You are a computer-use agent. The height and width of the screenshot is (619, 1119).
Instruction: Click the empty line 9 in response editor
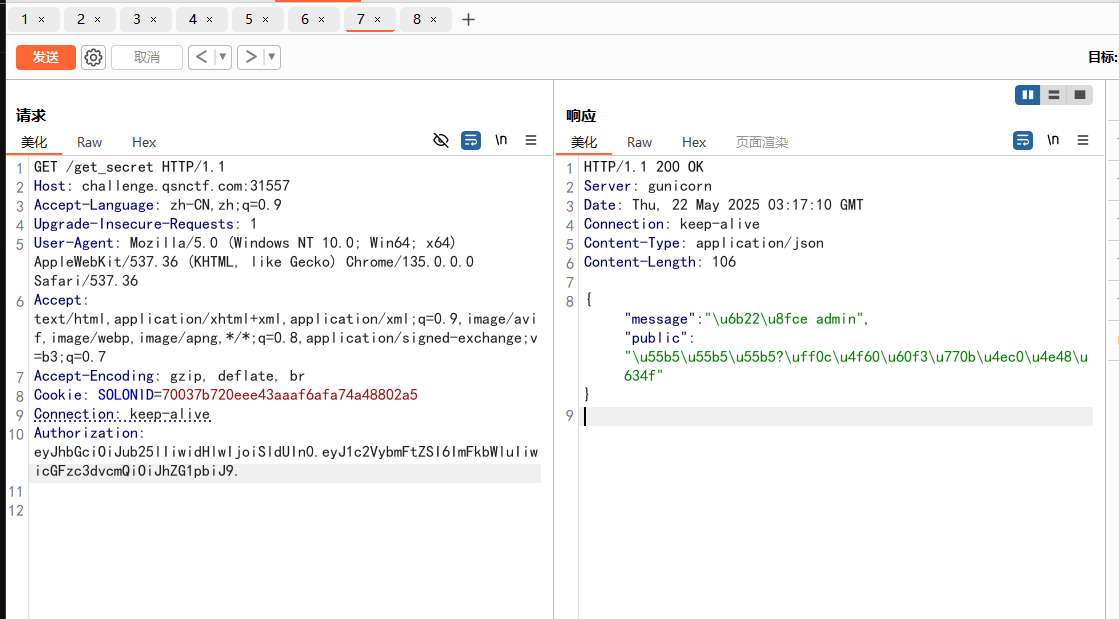click(x=838, y=416)
